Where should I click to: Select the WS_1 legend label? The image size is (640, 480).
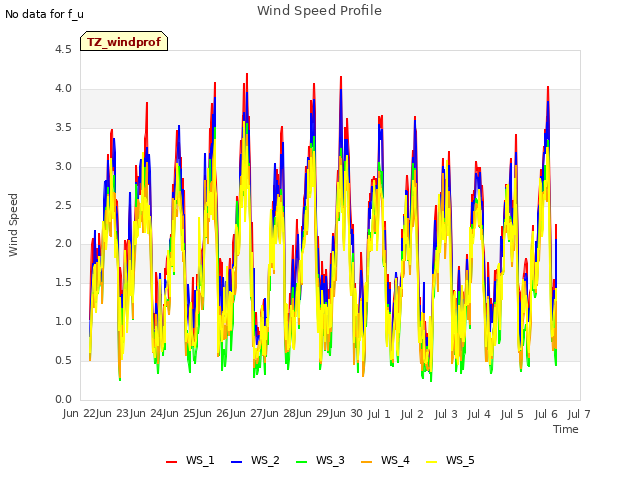pos(200,460)
